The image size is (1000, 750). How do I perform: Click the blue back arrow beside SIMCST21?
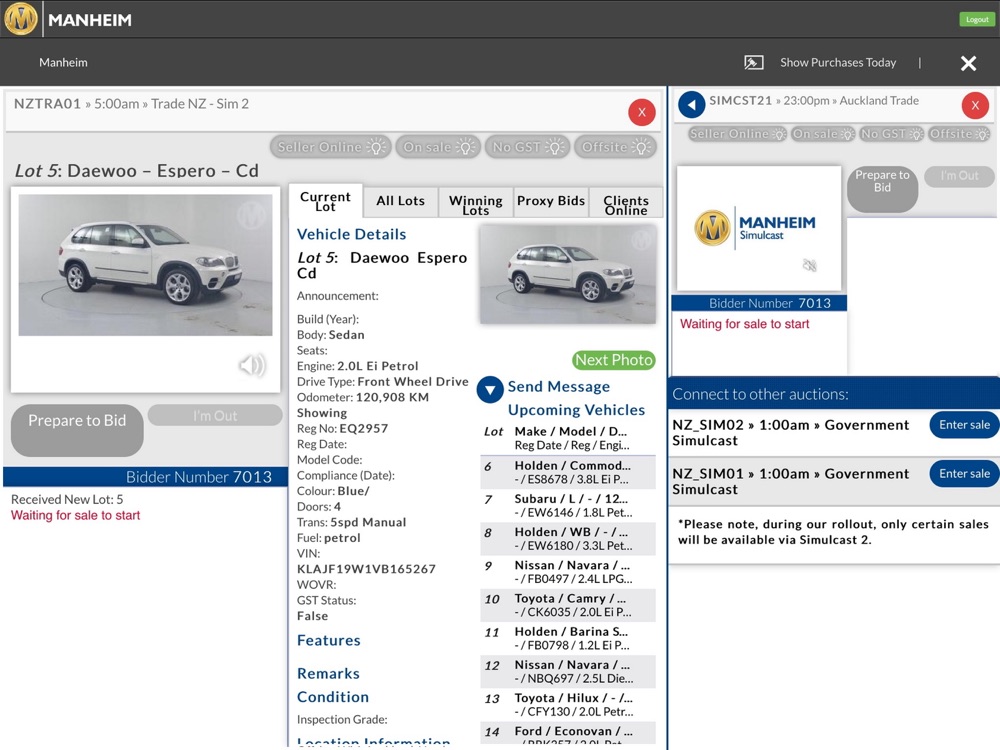tap(691, 105)
